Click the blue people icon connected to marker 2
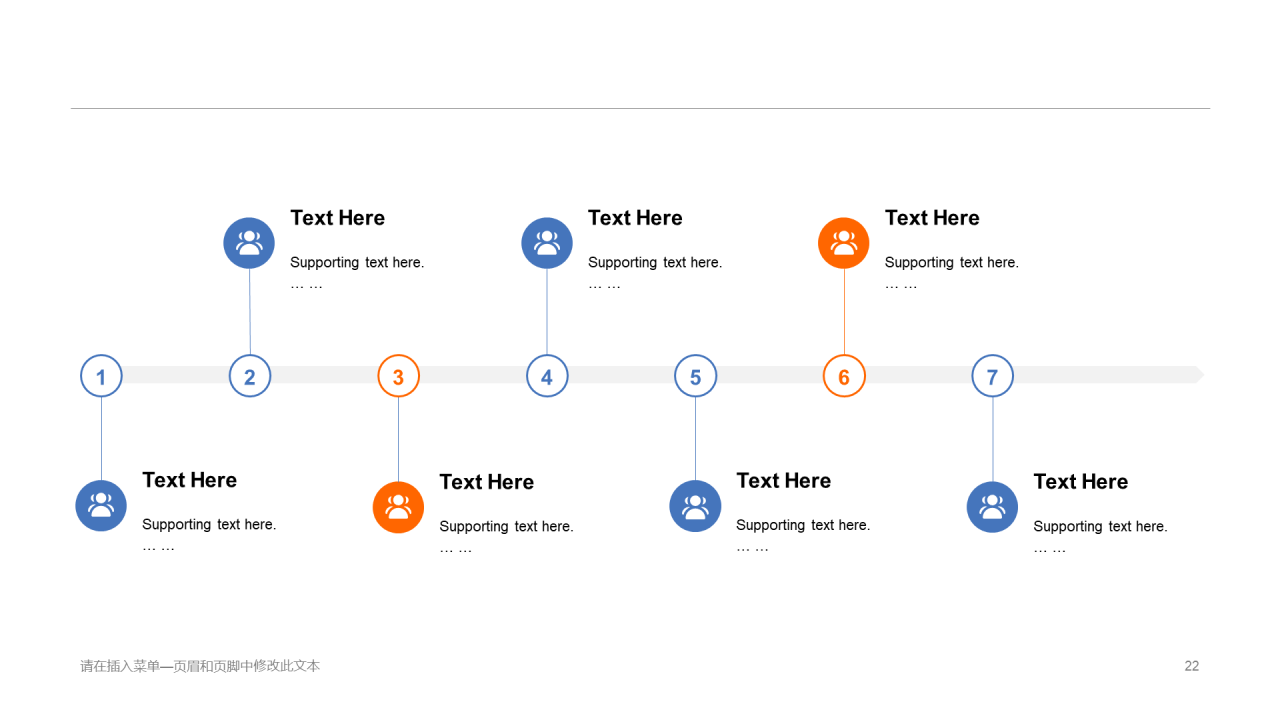 click(249, 243)
